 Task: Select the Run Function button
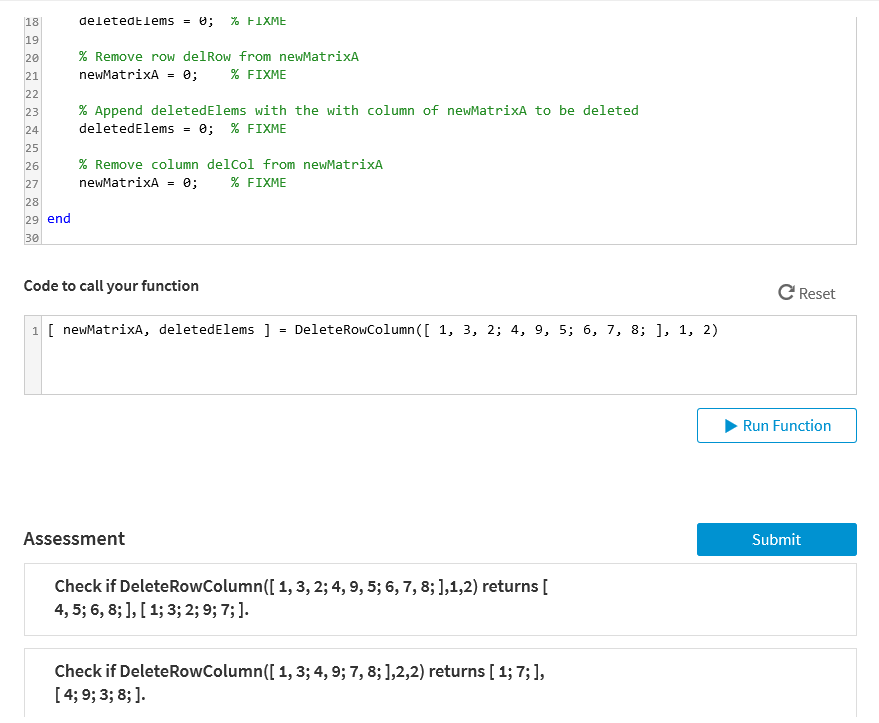[776, 425]
